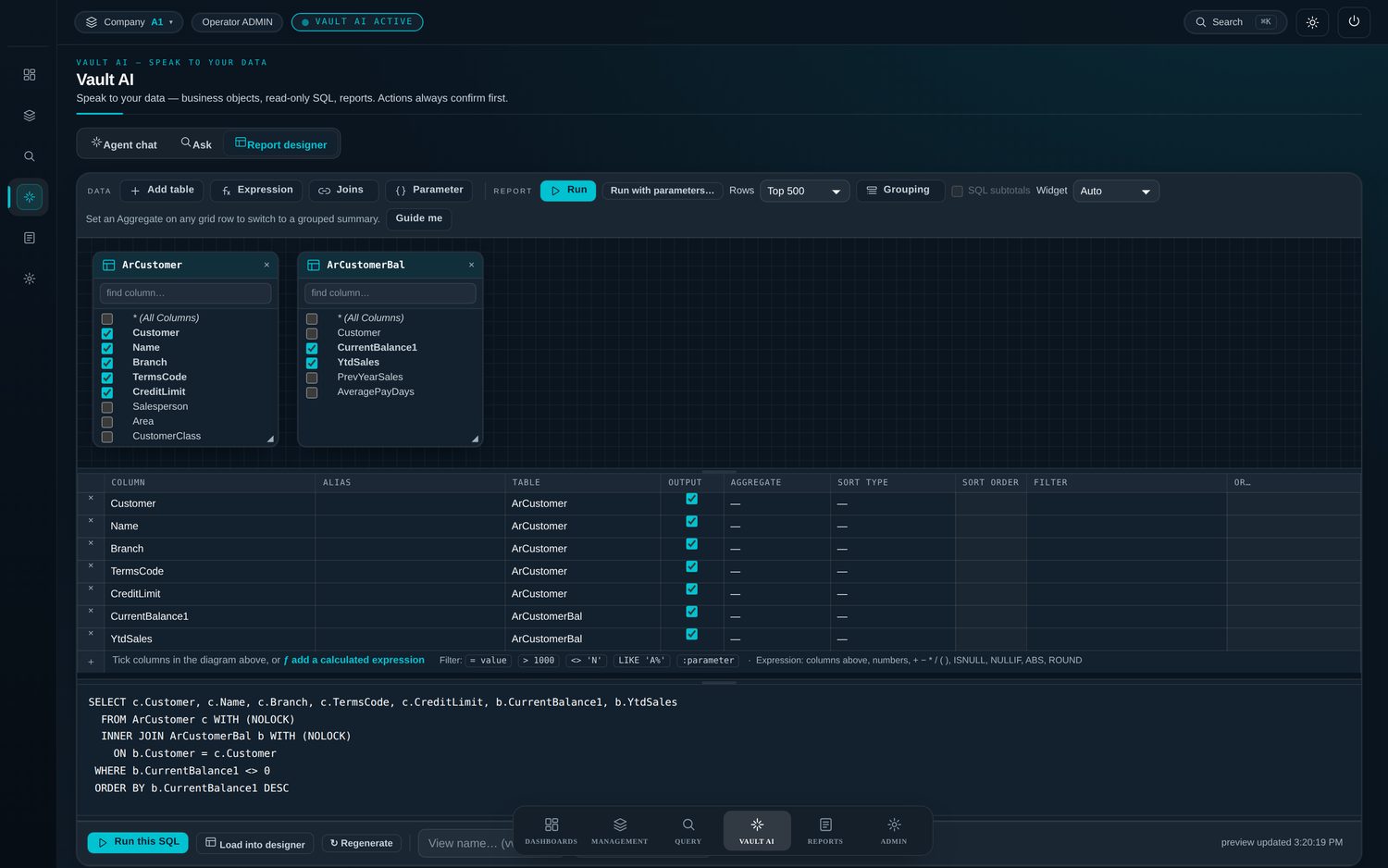Select Vault AI in bottom dock
Screen dimensions: 1388x868
point(757,831)
